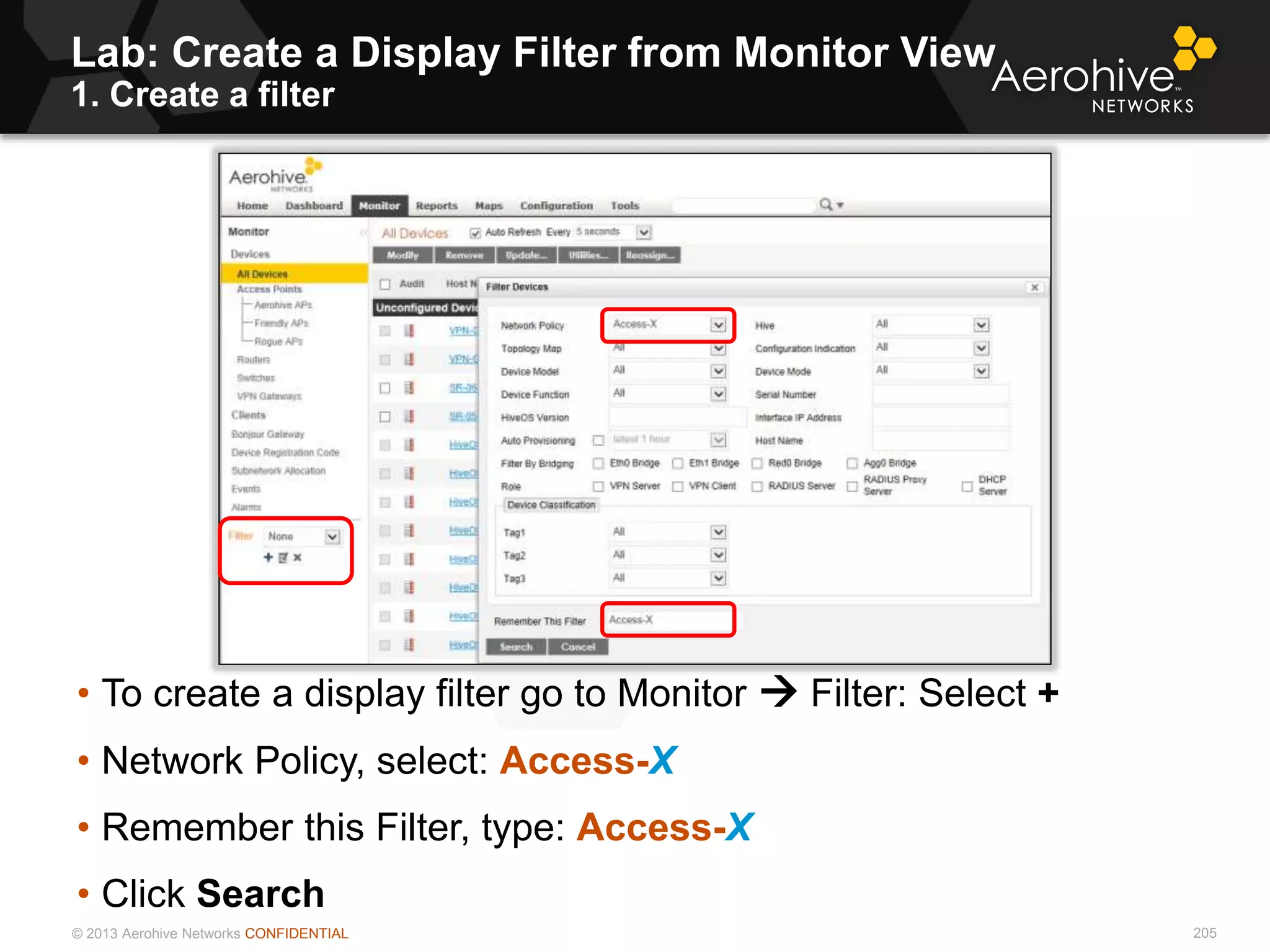Click the HiveOS Version input field
The width and height of the screenshot is (1270, 952).
click(x=677, y=417)
